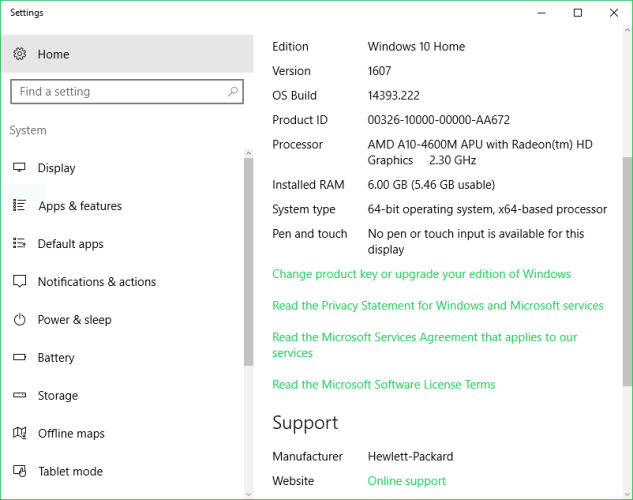
Task: Click the search magnifier icon
Action: coord(233,92)
